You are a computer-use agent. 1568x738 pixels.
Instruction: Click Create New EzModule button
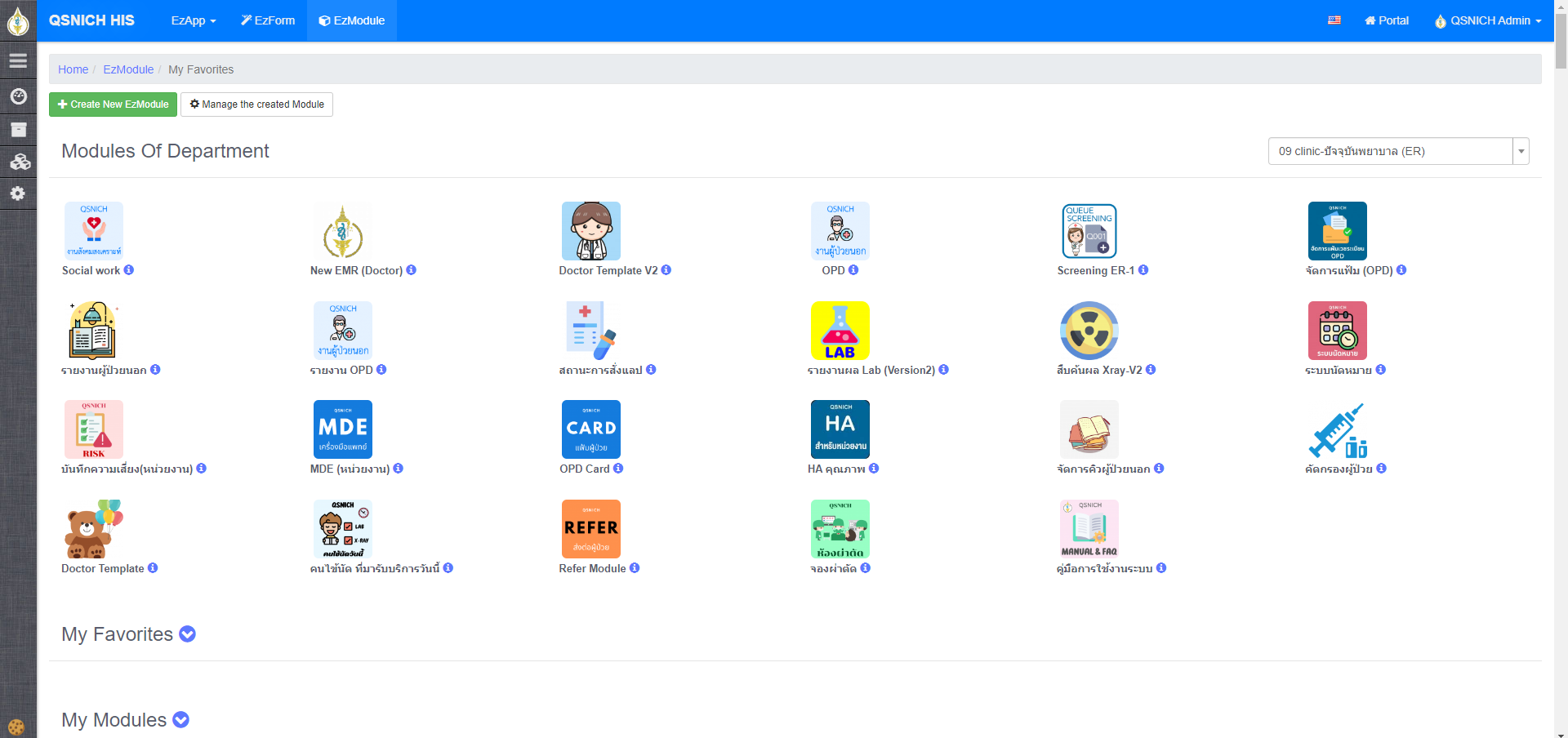(113, 104)
